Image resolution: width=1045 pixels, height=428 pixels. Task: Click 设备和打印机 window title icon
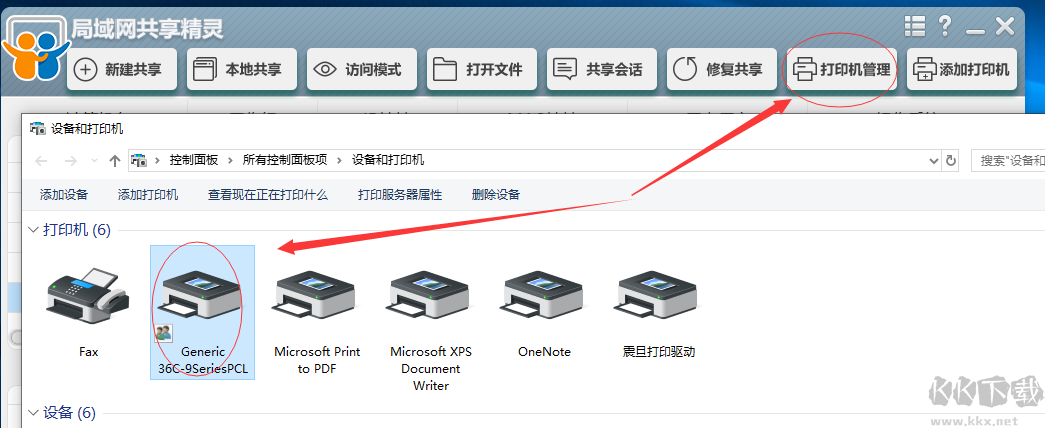38,129
